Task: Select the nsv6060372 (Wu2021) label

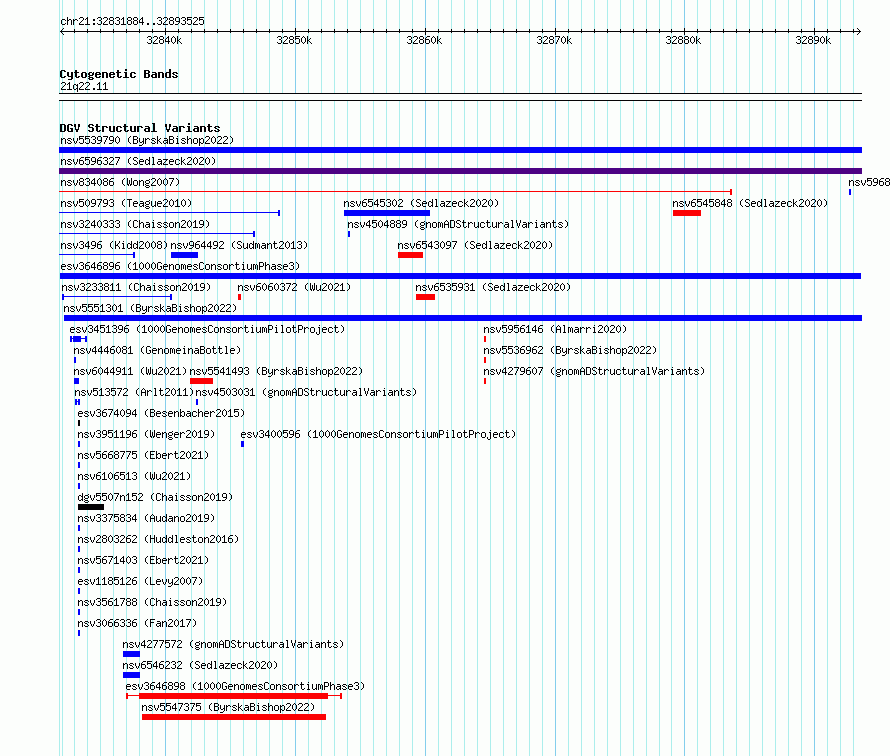Action: click(x=294, y=287)
